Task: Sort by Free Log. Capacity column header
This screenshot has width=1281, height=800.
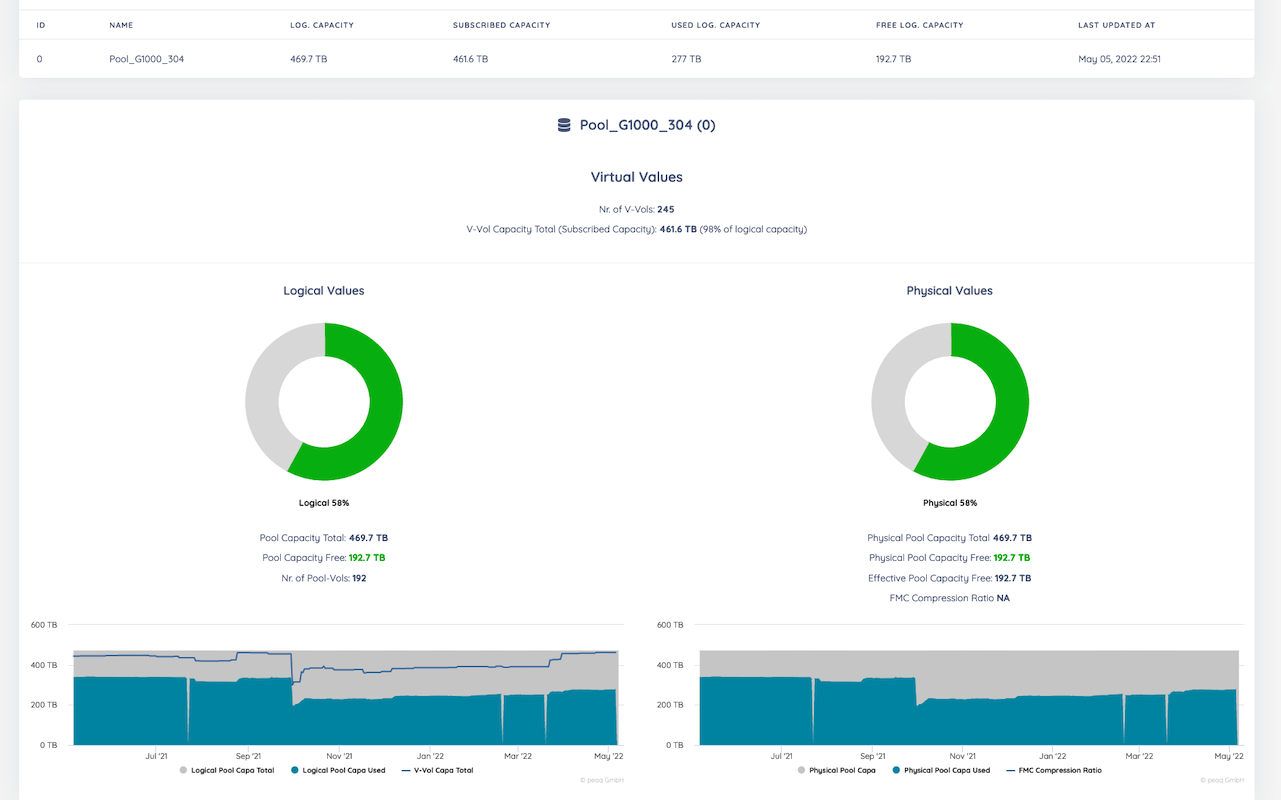Action: pos(919,25)
